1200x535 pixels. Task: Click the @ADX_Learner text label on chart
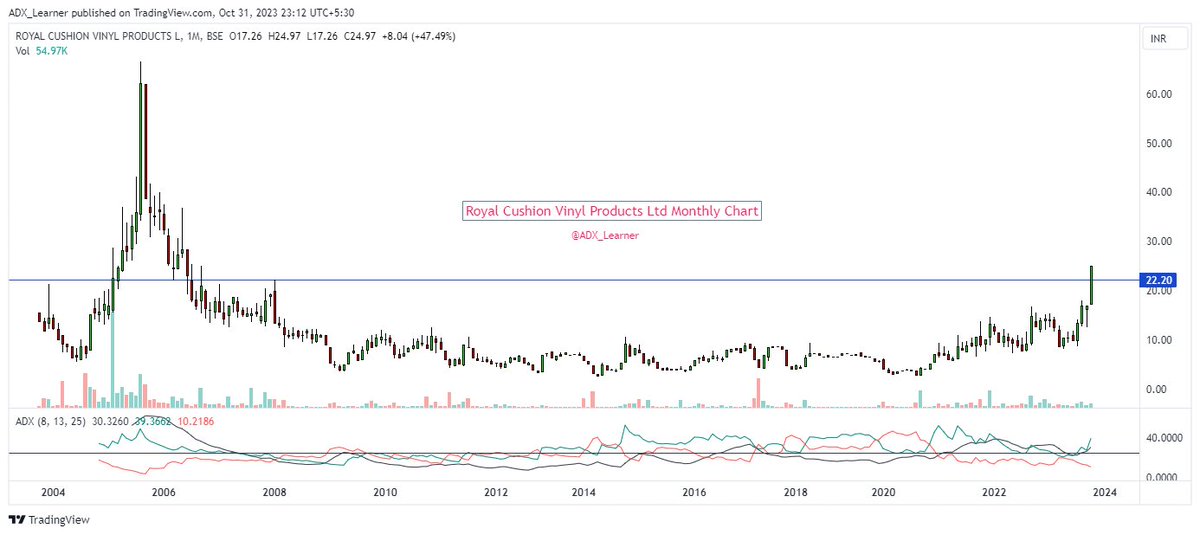click(x=605, y=235)
